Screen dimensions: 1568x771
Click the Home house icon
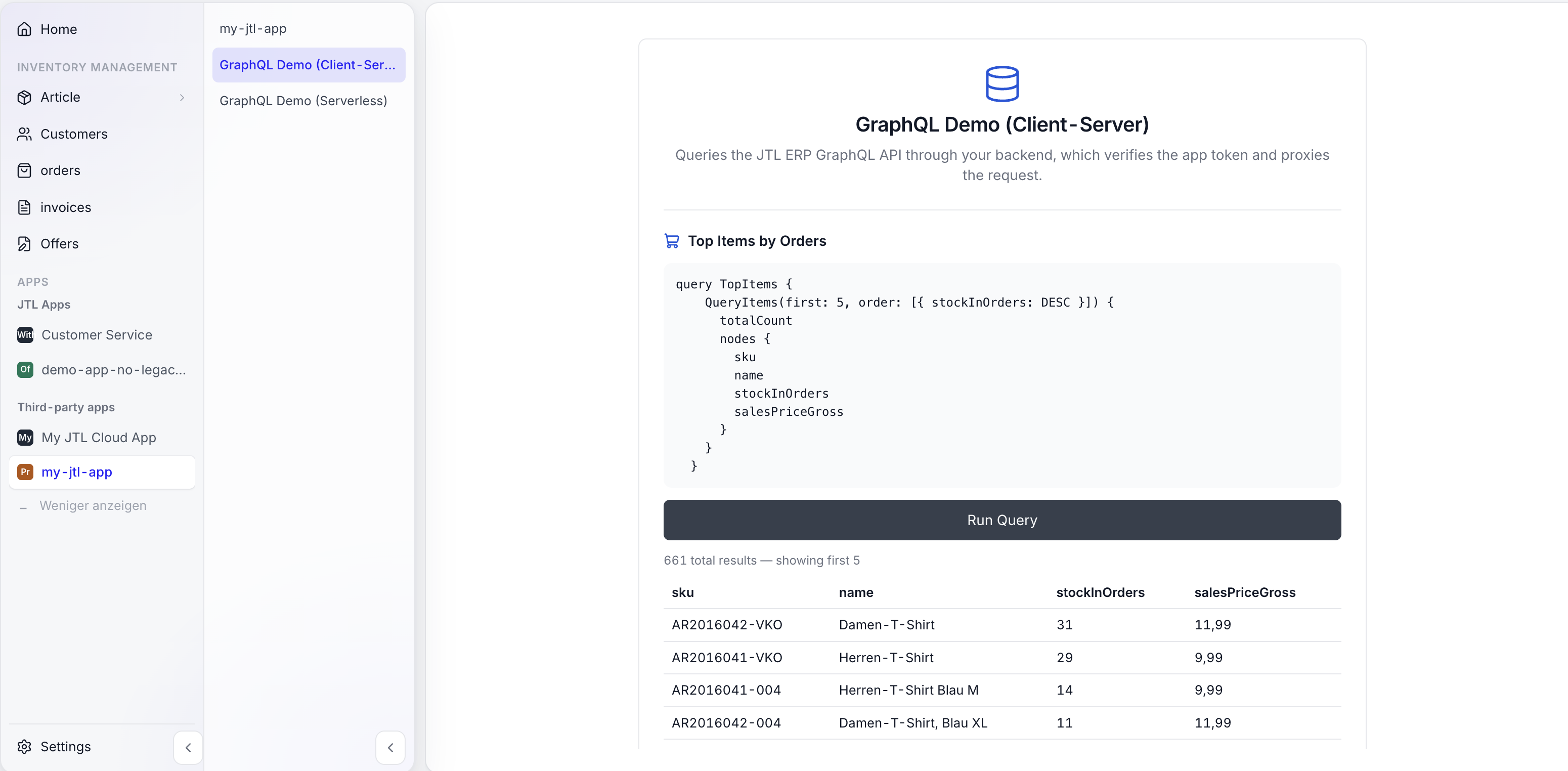click(x=24, y=29)
